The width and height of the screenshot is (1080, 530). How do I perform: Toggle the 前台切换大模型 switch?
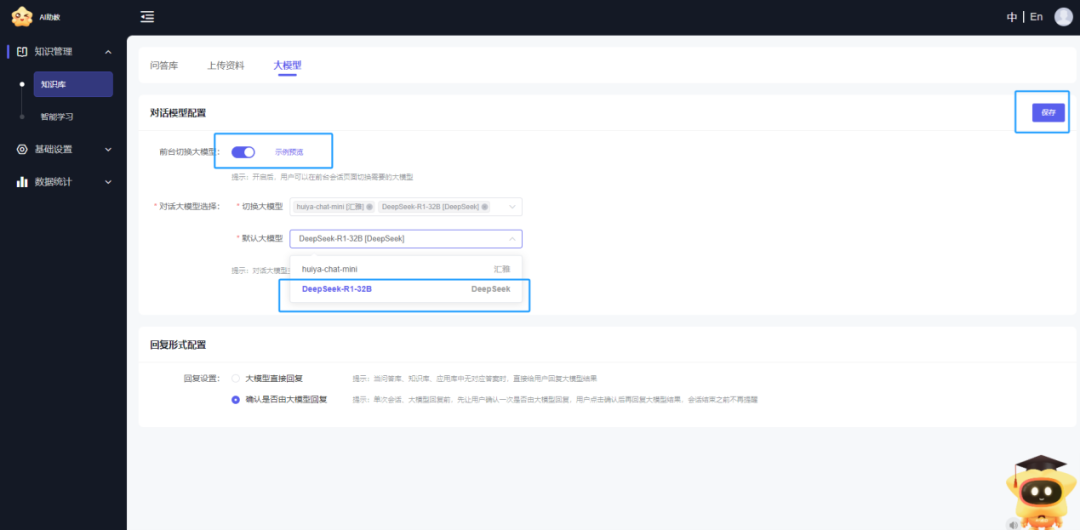tap(243, 152)
